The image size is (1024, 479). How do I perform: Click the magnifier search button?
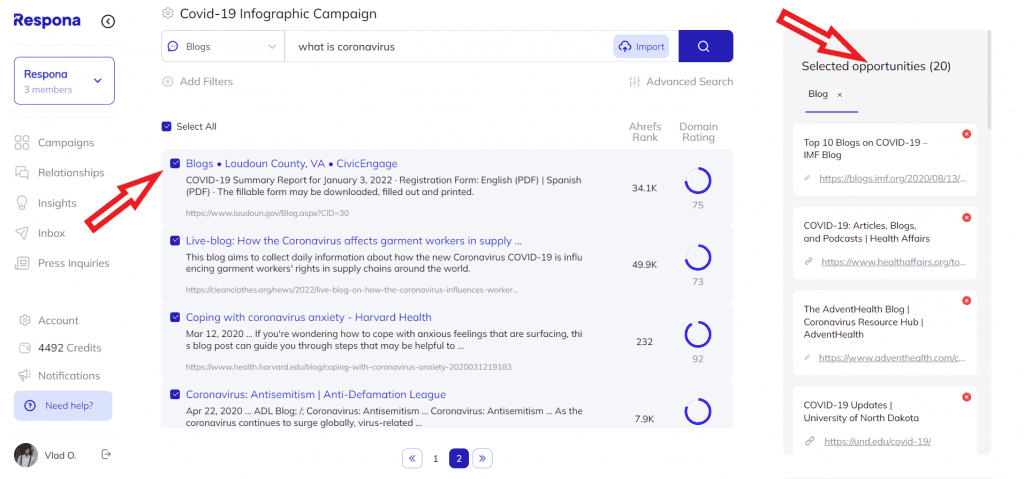(x=705, y=46)
